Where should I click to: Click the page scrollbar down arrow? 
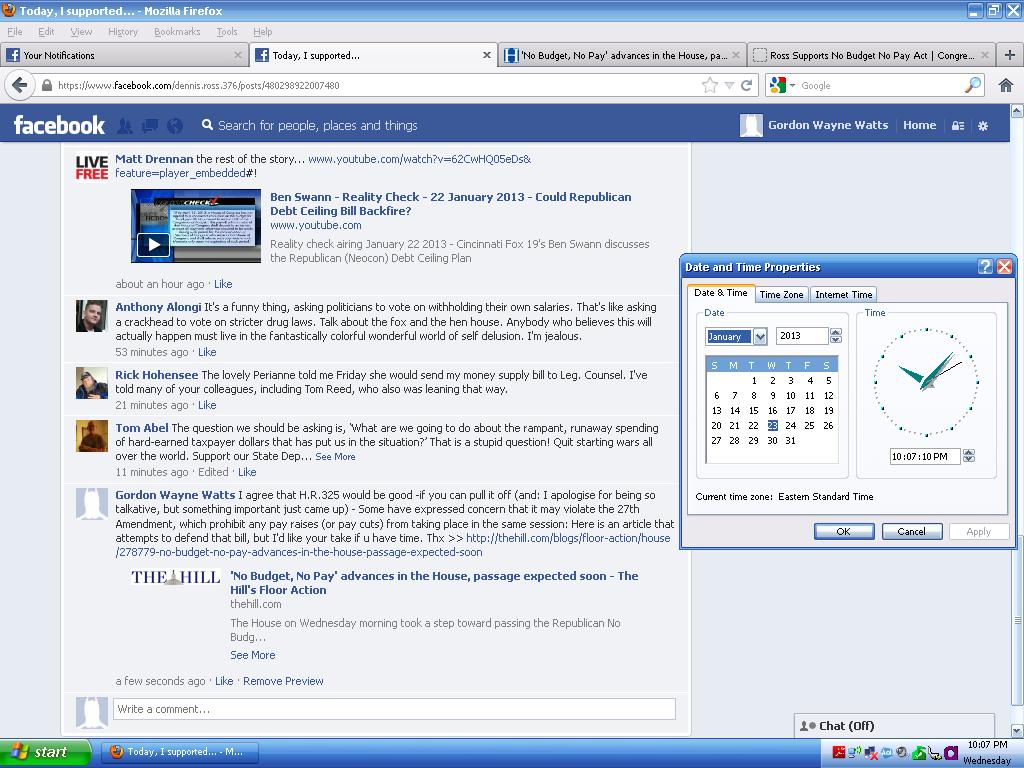coord(1017,730)
